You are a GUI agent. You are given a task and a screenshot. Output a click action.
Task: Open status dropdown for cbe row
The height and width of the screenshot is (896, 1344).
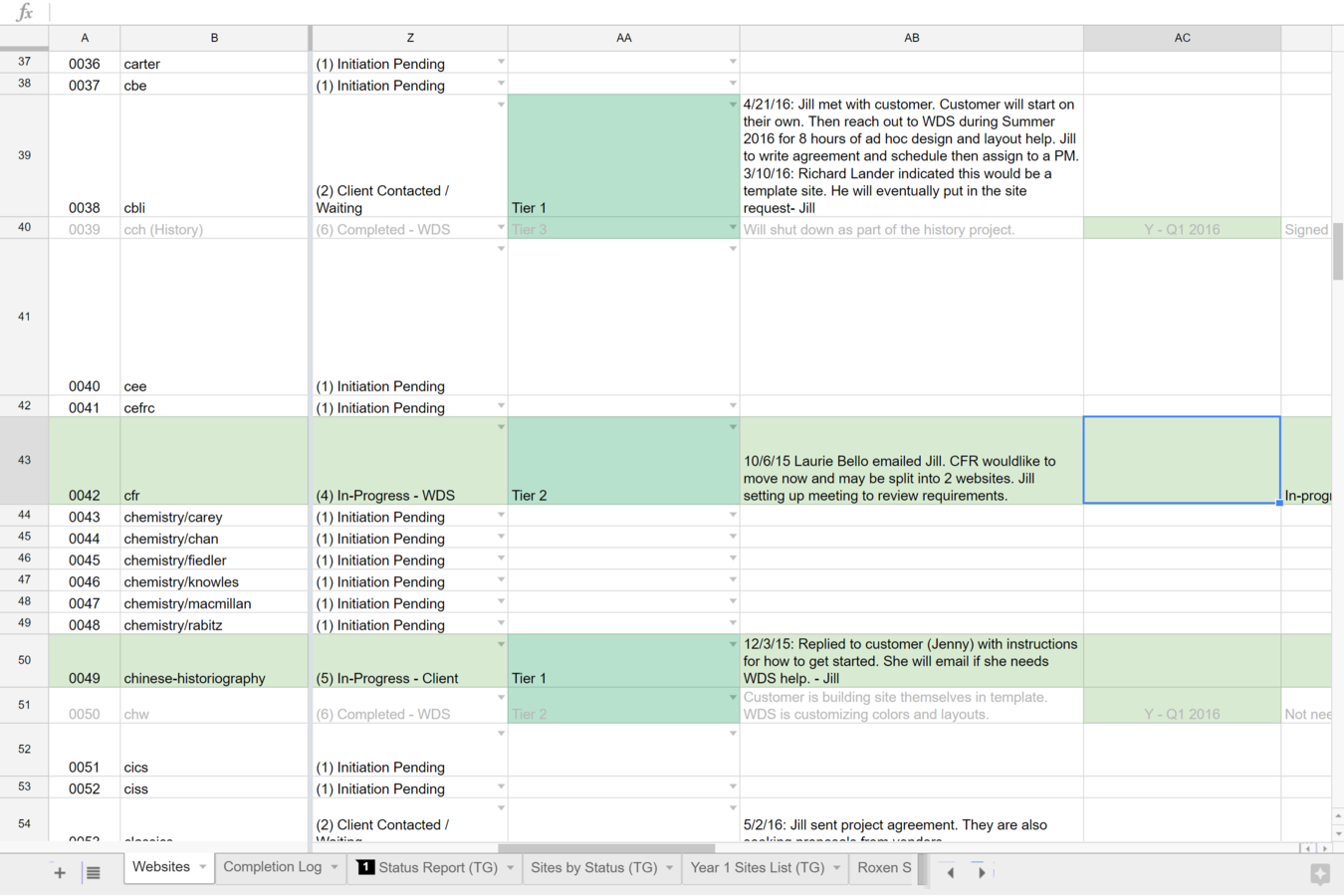pyautogui.click(x=501, y=84)
